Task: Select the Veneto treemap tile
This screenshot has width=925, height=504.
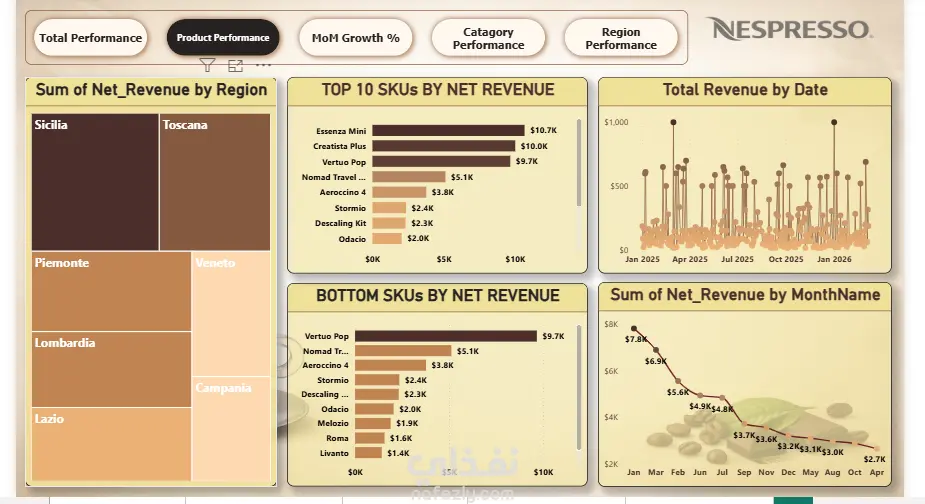Action: coord(231,314)
